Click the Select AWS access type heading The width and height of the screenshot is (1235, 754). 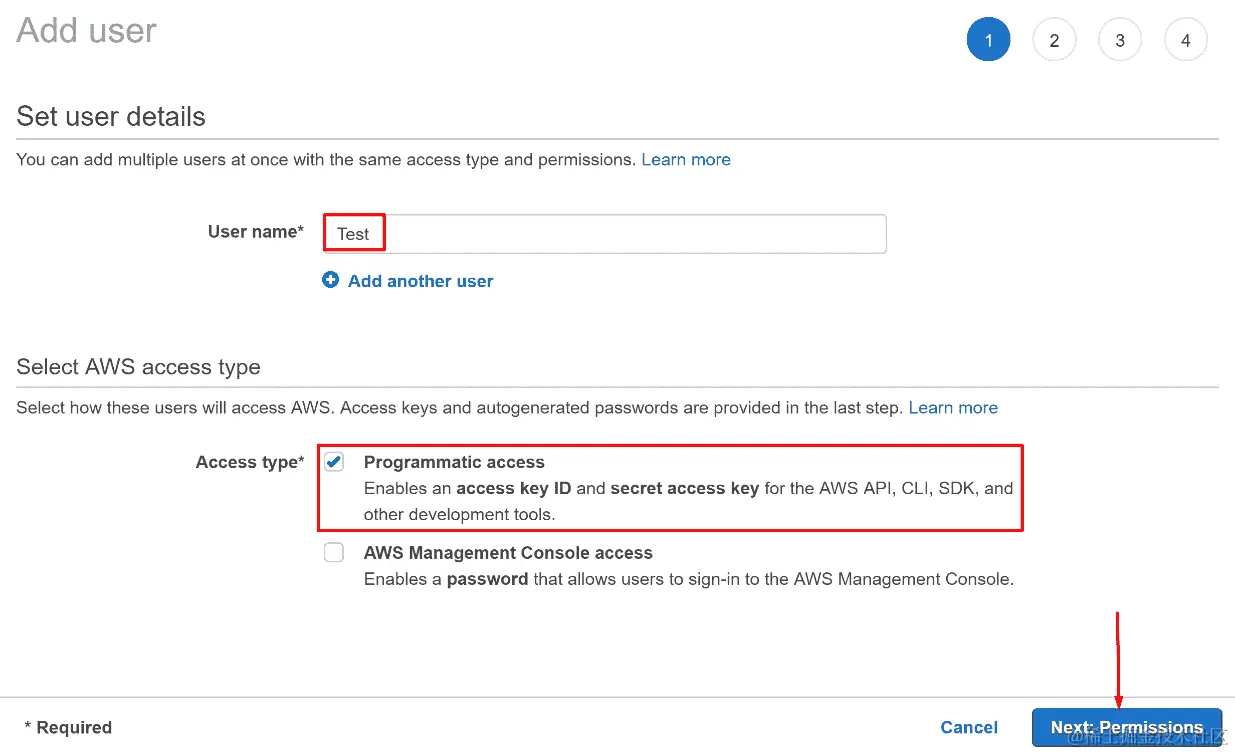139,367
